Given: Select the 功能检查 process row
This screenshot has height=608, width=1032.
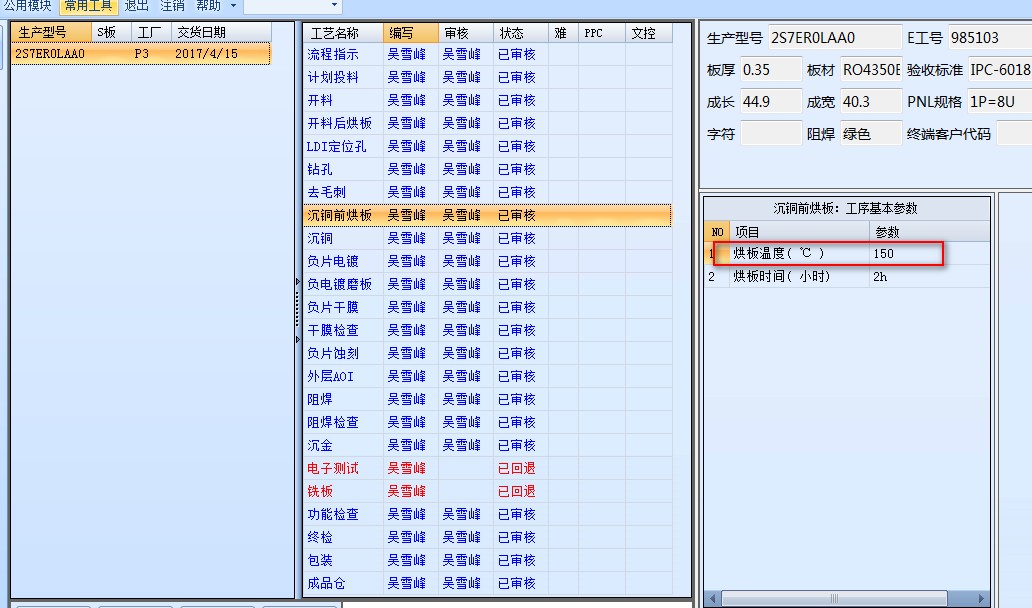Looking at the screenshot, I should [488, 515].
